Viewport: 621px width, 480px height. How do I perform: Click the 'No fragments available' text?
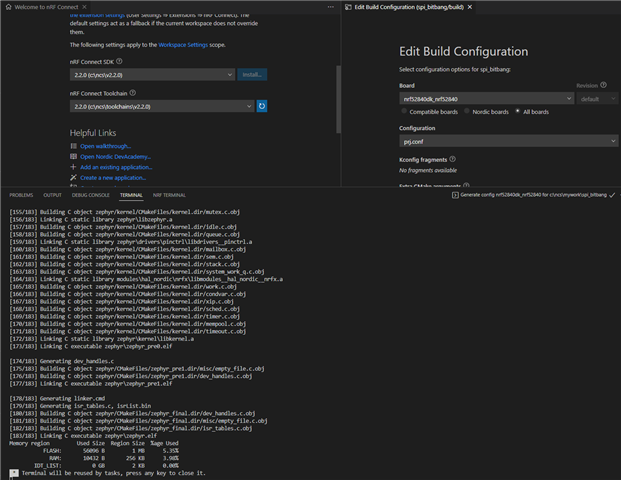(x=428, y=170)
